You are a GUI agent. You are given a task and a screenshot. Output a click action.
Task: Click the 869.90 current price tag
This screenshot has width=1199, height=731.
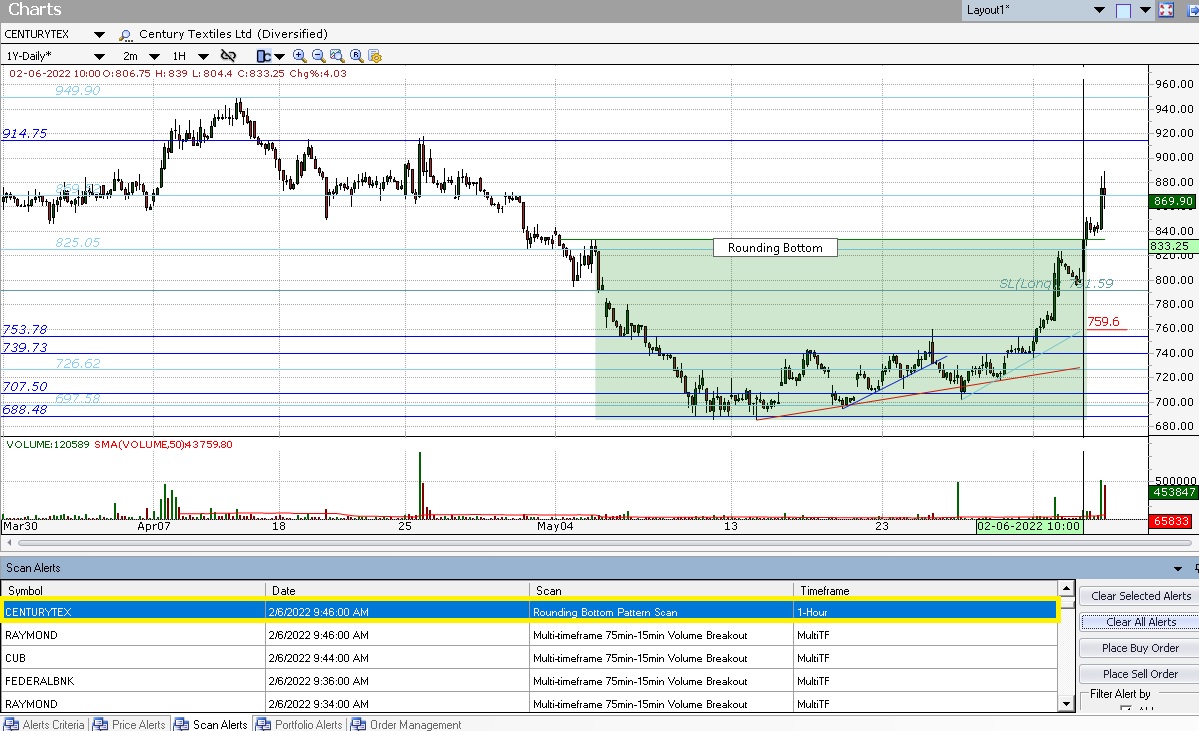[1173, 201]
